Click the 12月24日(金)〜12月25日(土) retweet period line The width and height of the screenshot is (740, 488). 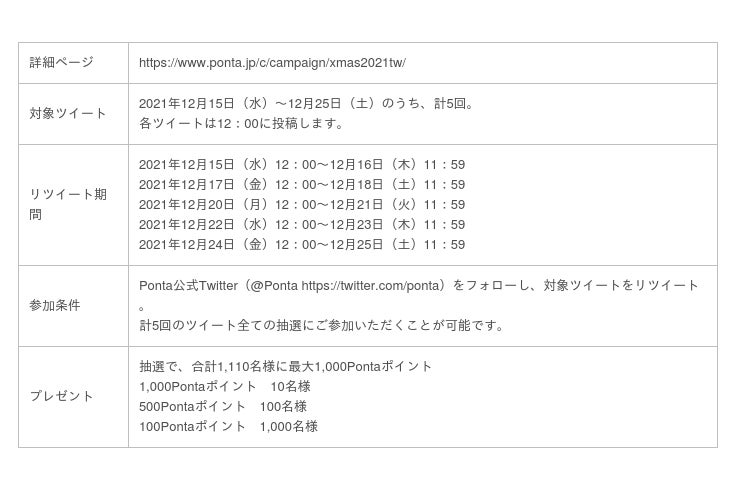point(302,245)
